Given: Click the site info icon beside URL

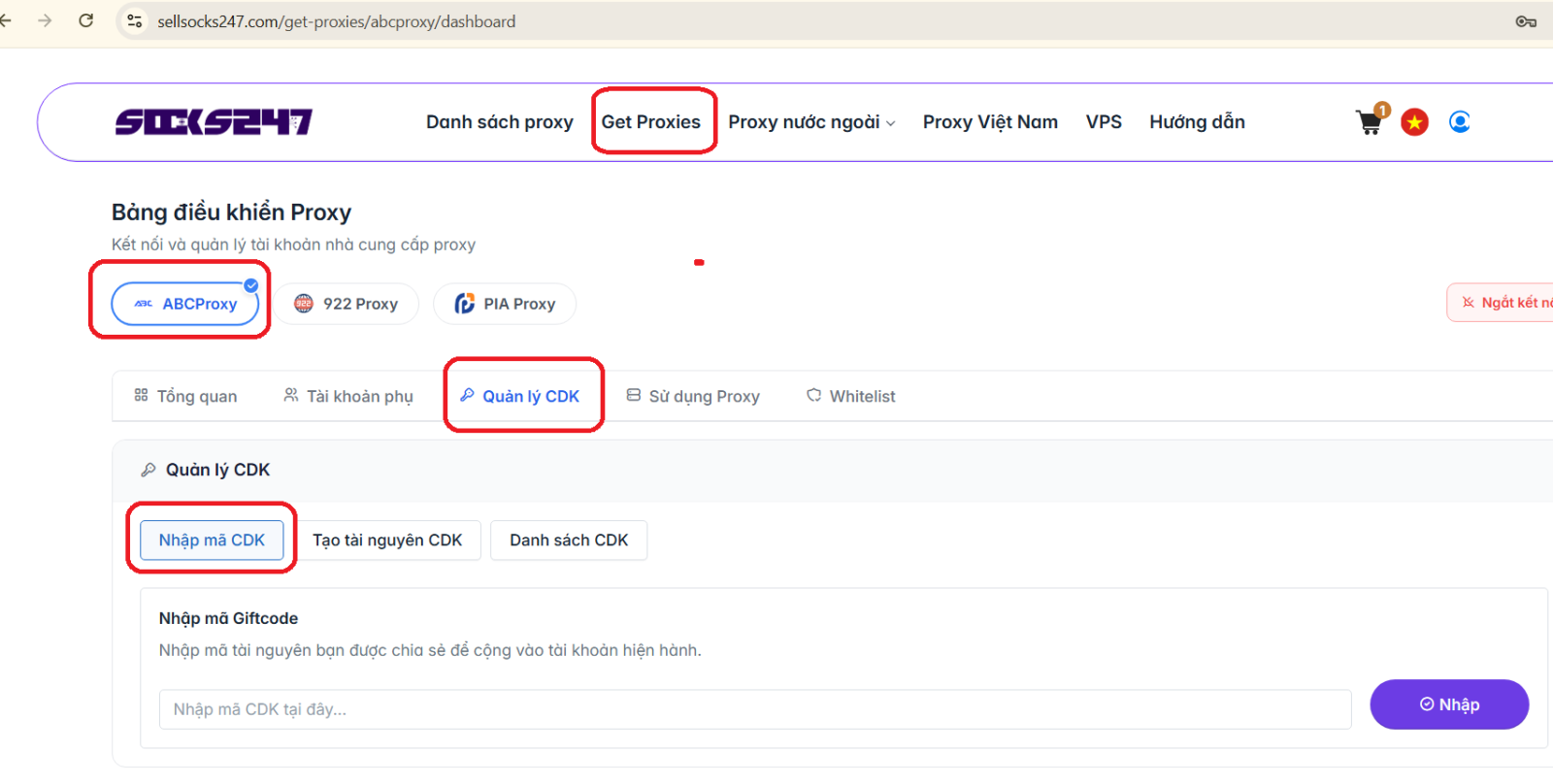Looking at the screenshot, I should 135,21.
